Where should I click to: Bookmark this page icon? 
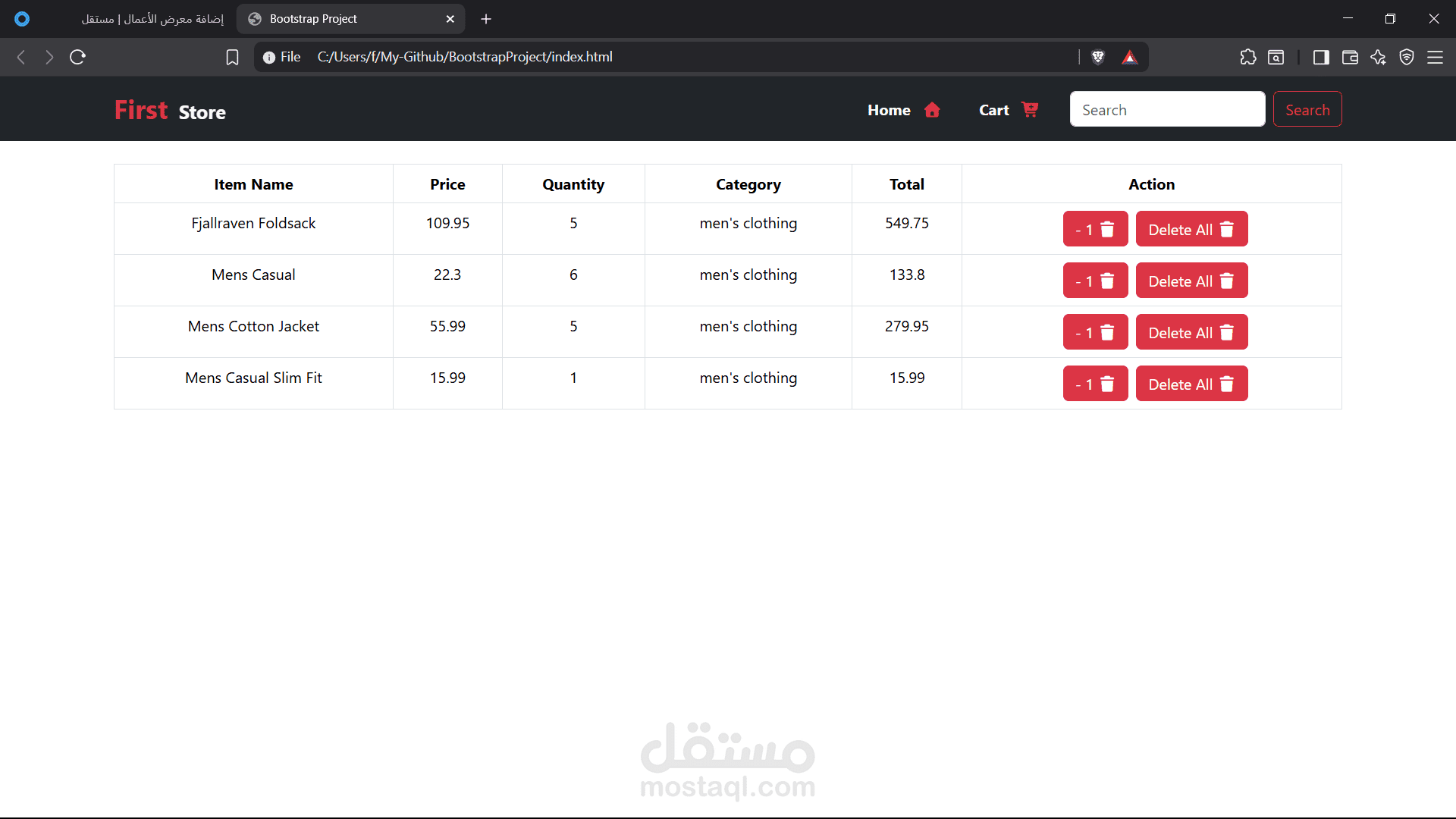tap(233, 57)
